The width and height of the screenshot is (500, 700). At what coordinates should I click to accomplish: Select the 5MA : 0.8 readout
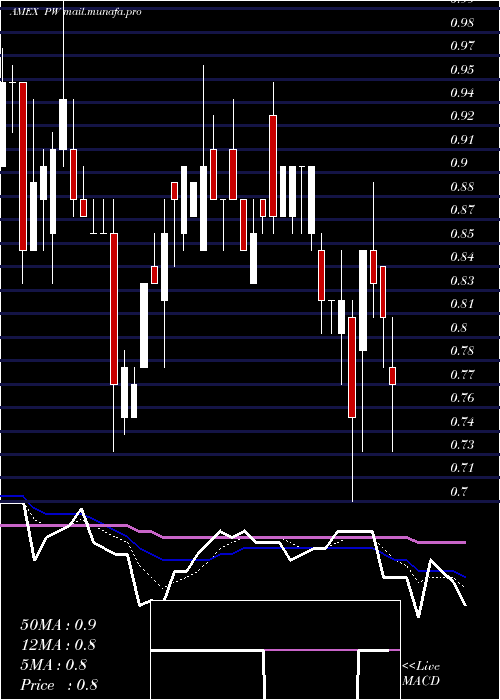point(54,665)
